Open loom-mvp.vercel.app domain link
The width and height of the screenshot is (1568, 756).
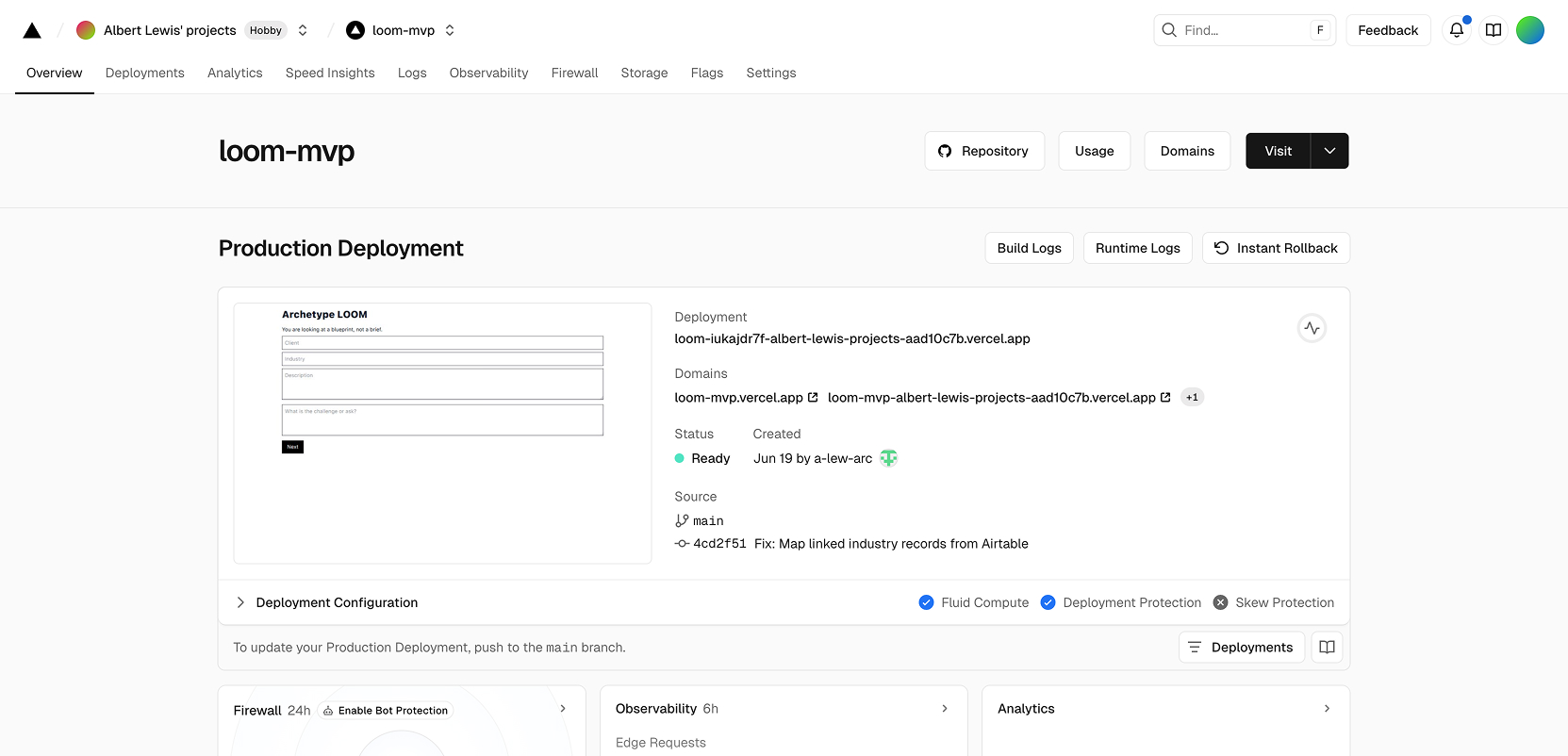click(x=746, y=398)
